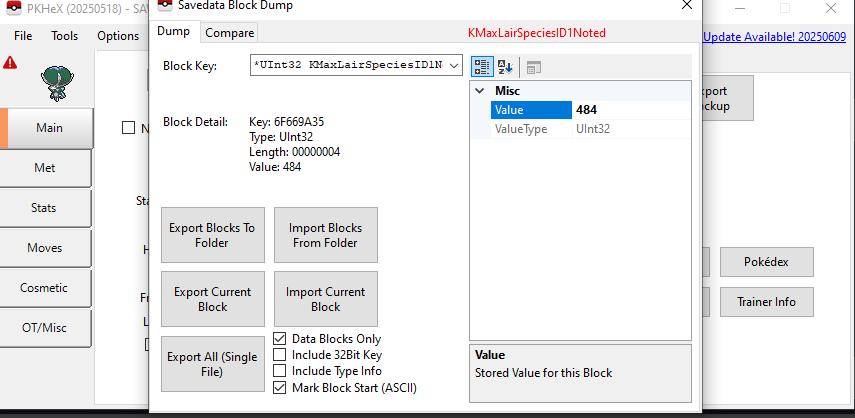This screenshot has height=418, width=855.
Task: Close the Savedata Block Dump window
Action: click(x=685, y=6)
